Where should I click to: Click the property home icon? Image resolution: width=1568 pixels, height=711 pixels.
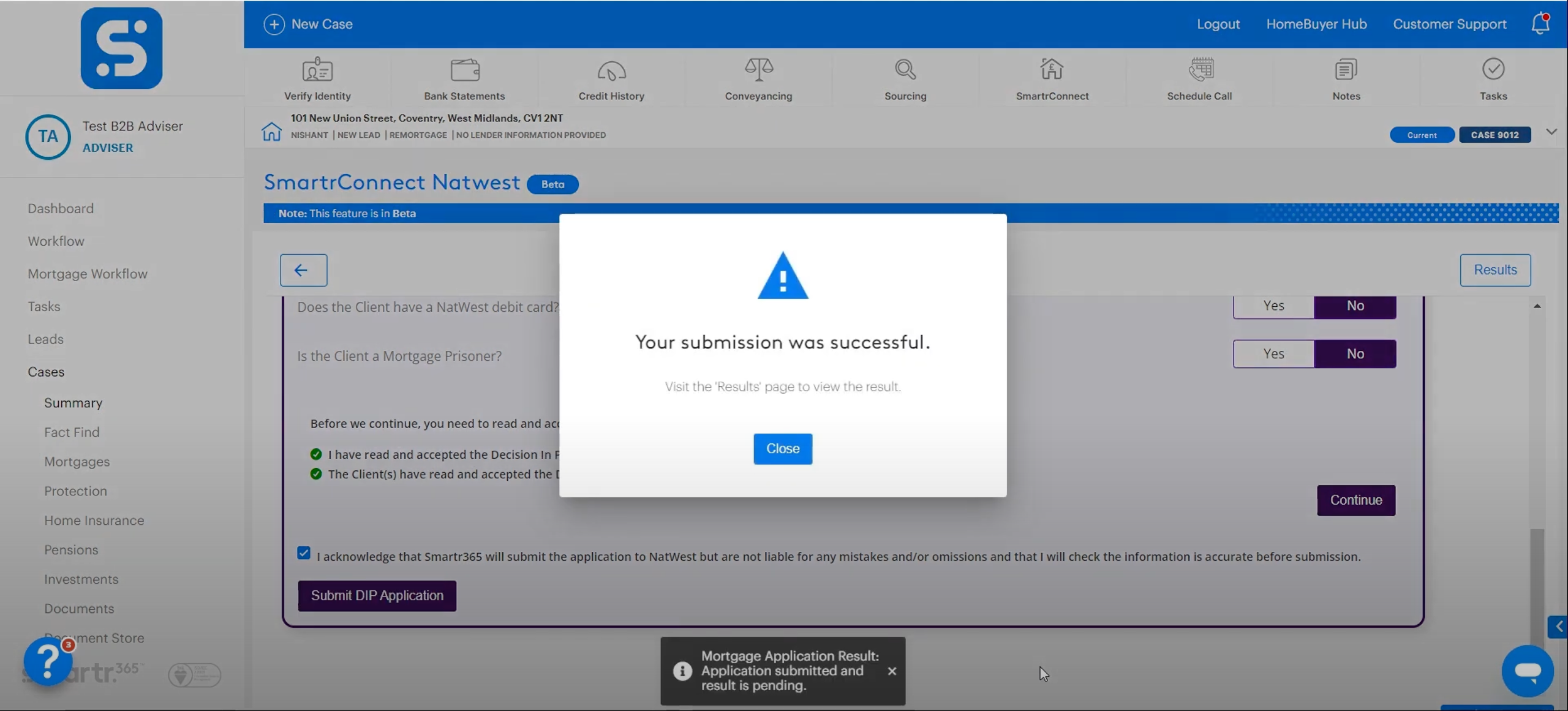point(271,131)
